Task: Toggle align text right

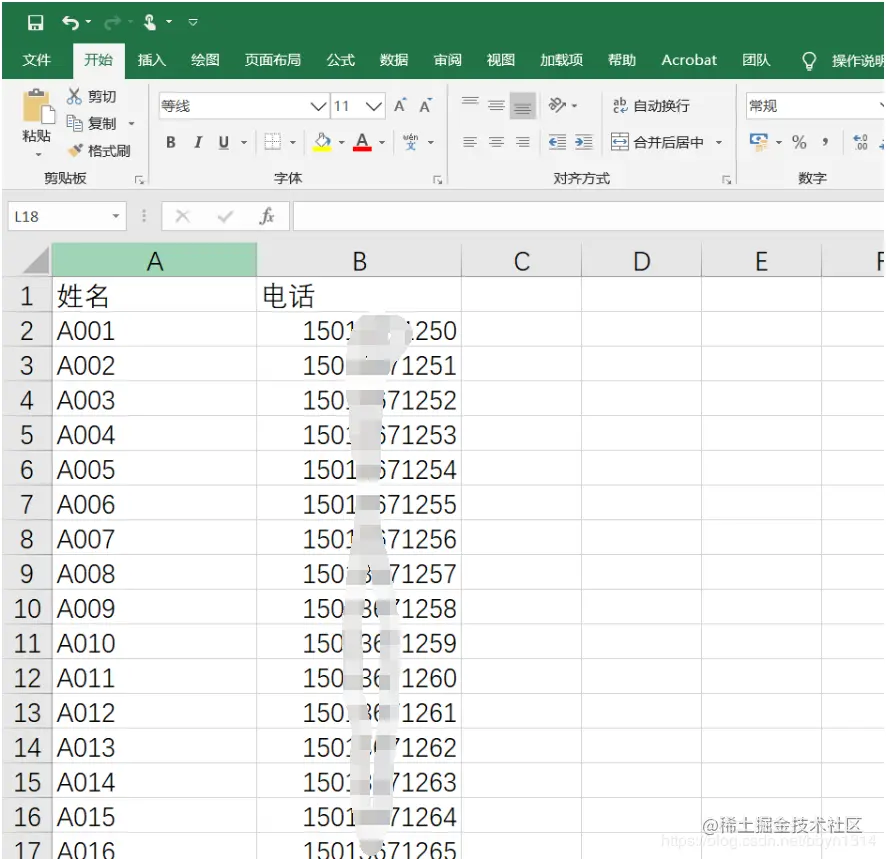Action: tap(523, 142)
